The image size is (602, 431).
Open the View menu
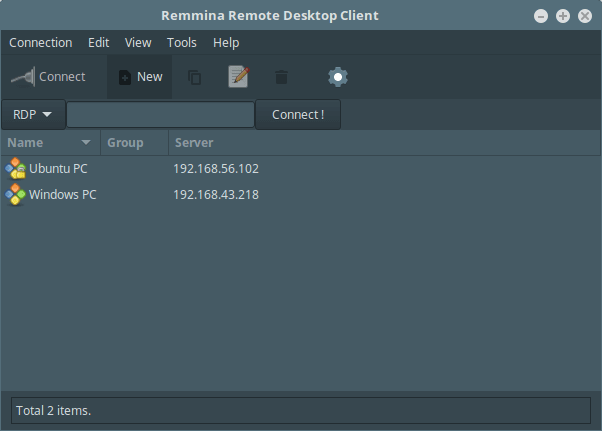pos(138,43)
